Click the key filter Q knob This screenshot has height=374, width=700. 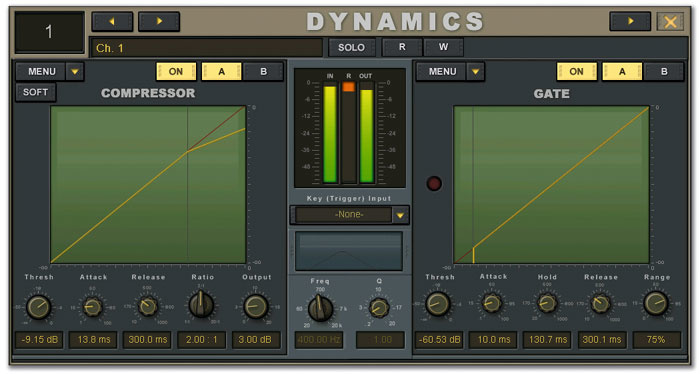pyautogui.click(x=379, y=308)
